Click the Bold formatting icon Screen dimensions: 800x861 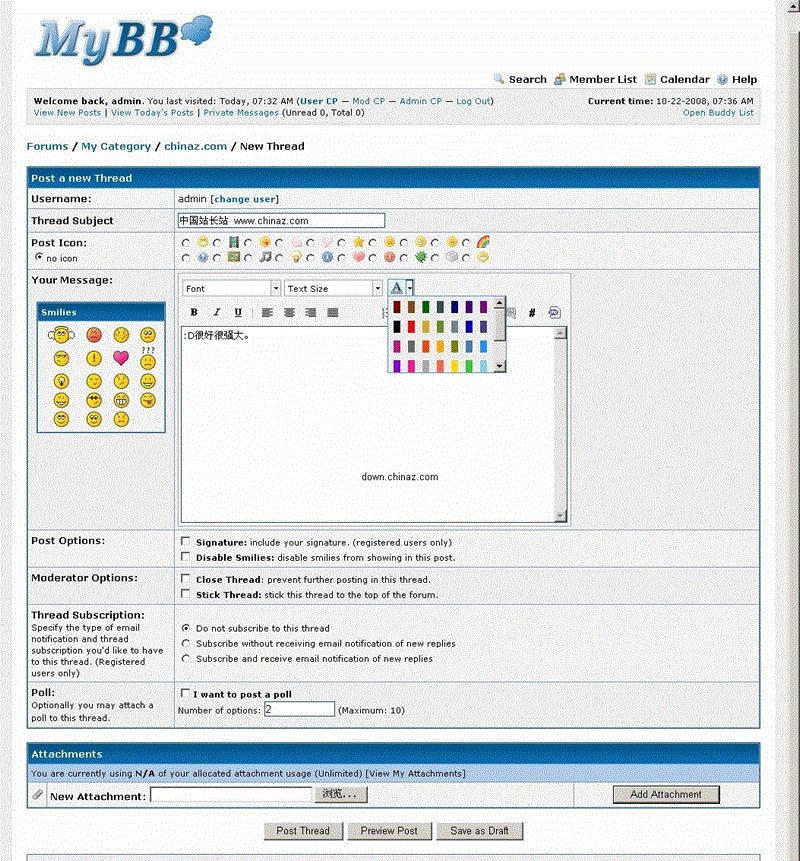(x=194, y=313)
